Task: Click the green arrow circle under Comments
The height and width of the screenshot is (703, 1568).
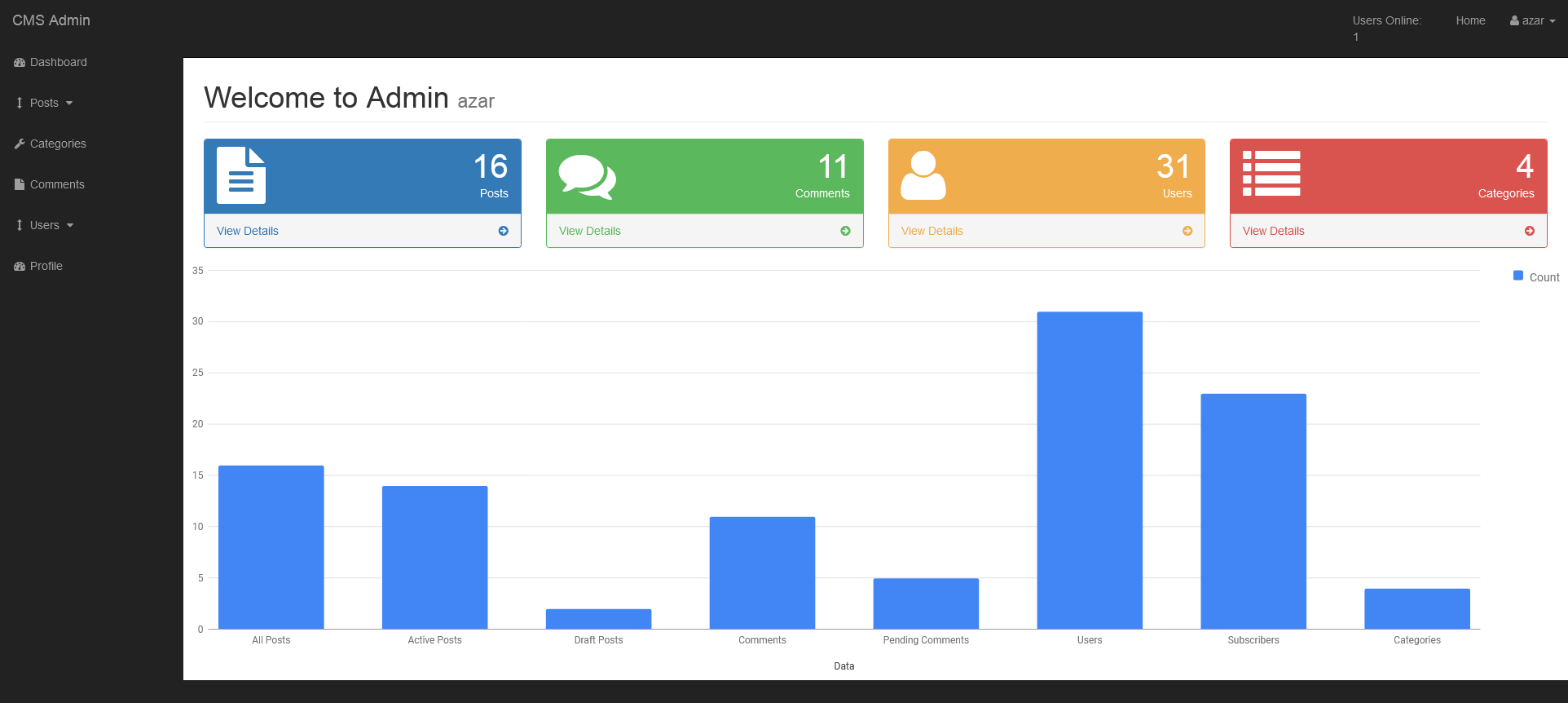Action: (x=845, y=231)
